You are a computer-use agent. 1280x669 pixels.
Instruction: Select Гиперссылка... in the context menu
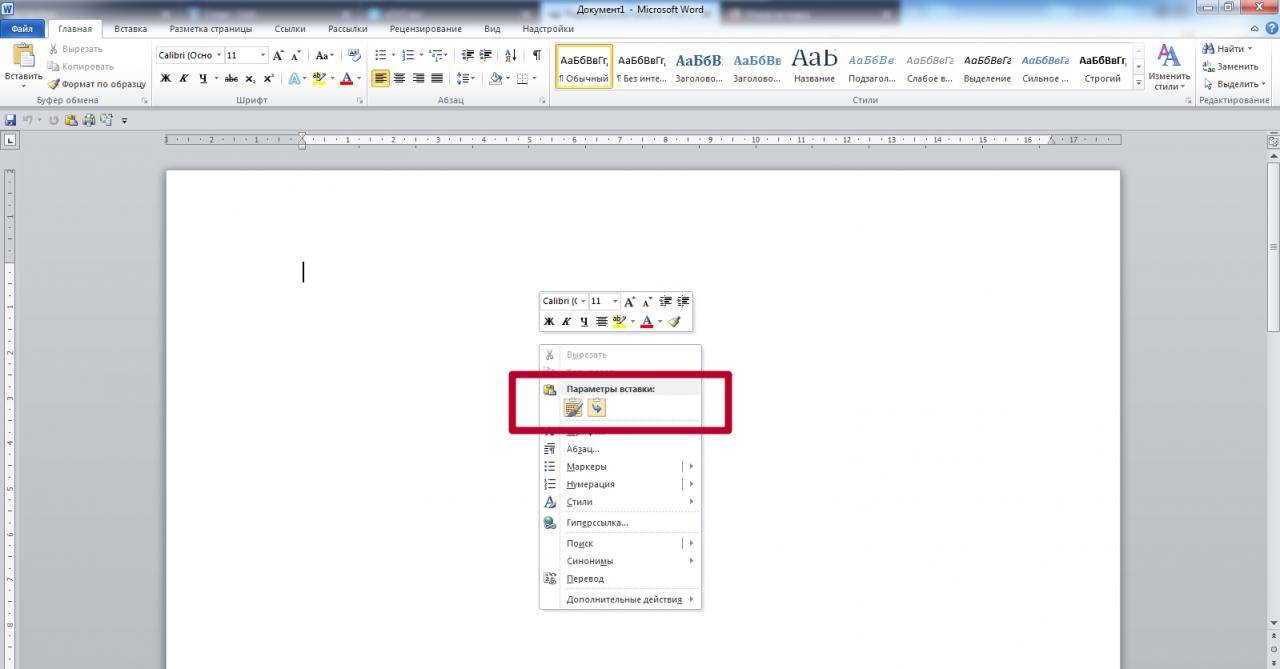pos(597,523)
